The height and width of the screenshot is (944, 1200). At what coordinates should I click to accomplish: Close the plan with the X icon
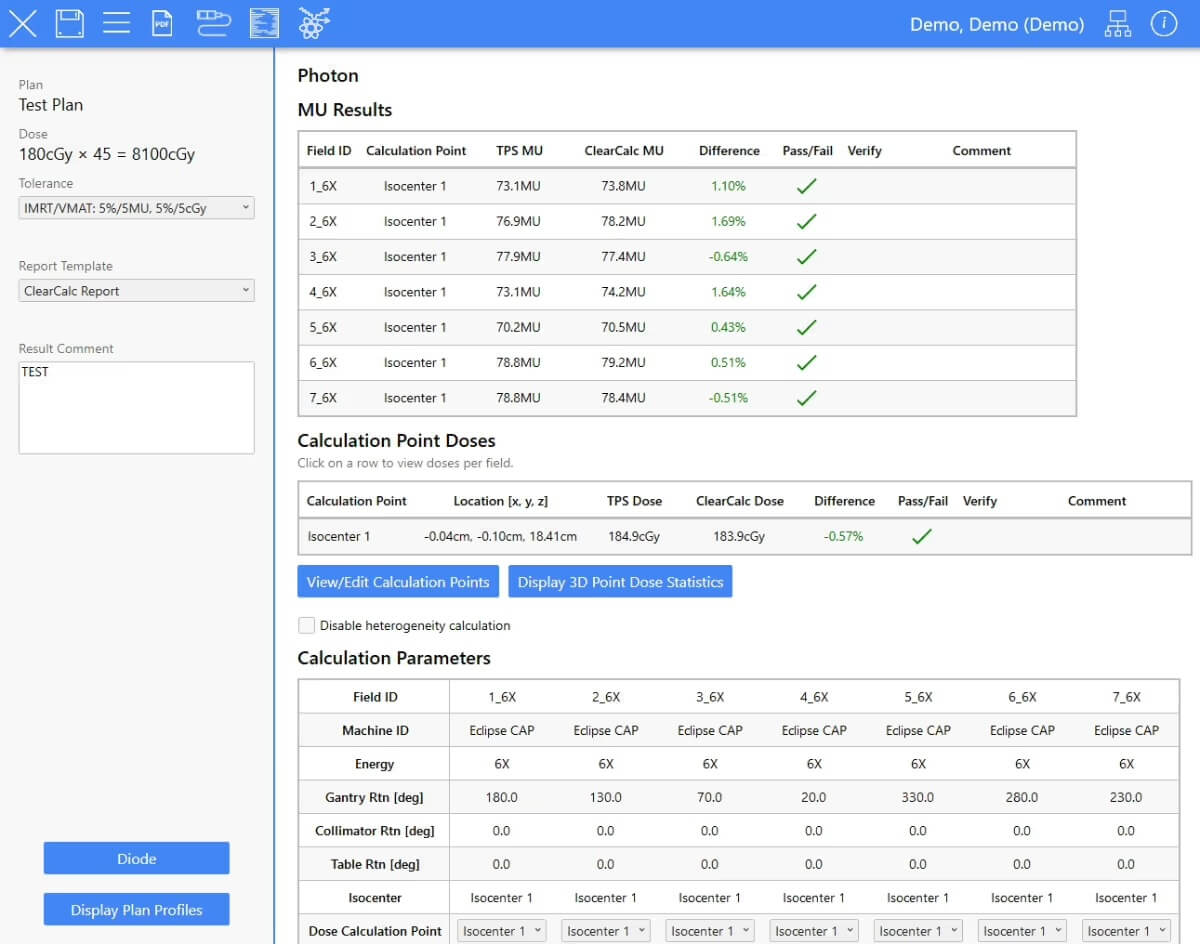22,23
